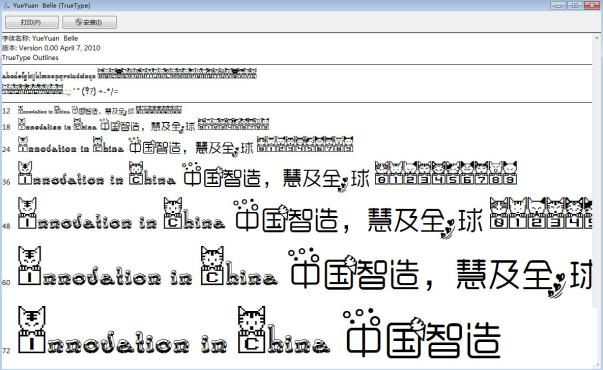Click the '72' size label
Image resolution: width=603 pixels, height=370 pixels.
pyautogui.click(x=6, y=350)
